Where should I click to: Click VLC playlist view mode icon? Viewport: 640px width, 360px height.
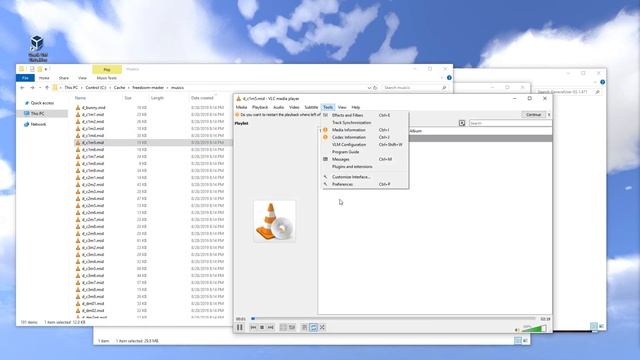click(x=462, y=123)
